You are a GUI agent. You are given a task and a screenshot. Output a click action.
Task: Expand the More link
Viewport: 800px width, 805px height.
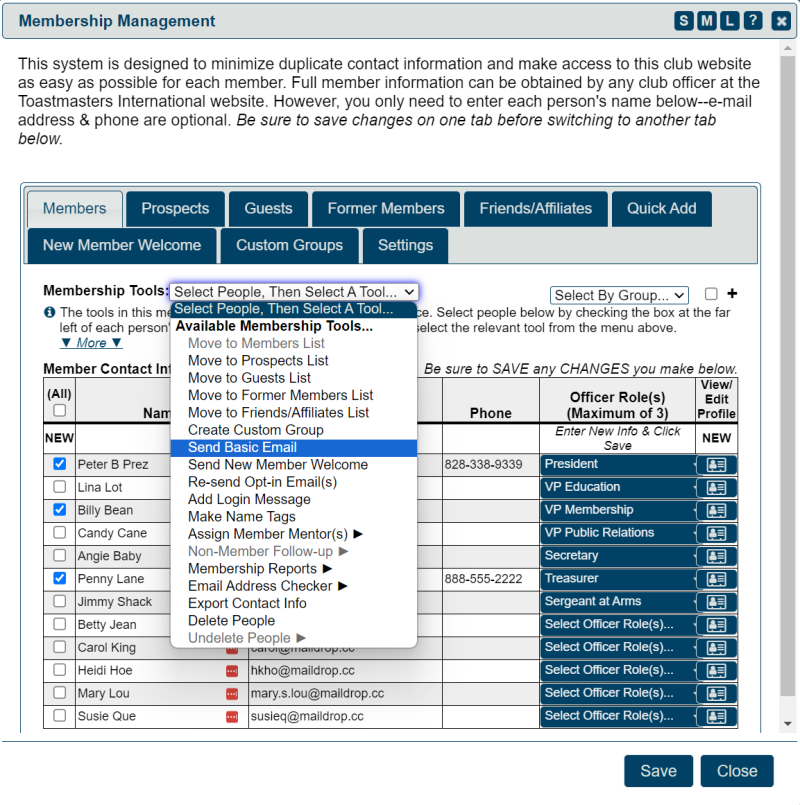(91, 343)
